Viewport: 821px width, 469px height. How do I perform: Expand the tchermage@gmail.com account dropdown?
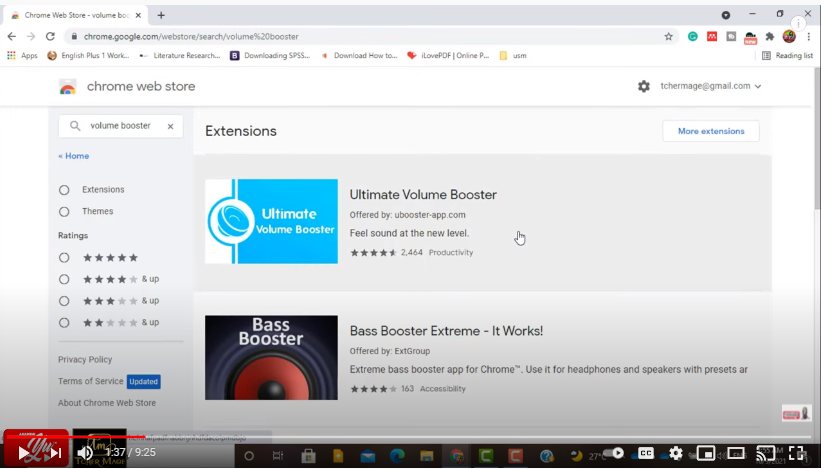711,86
